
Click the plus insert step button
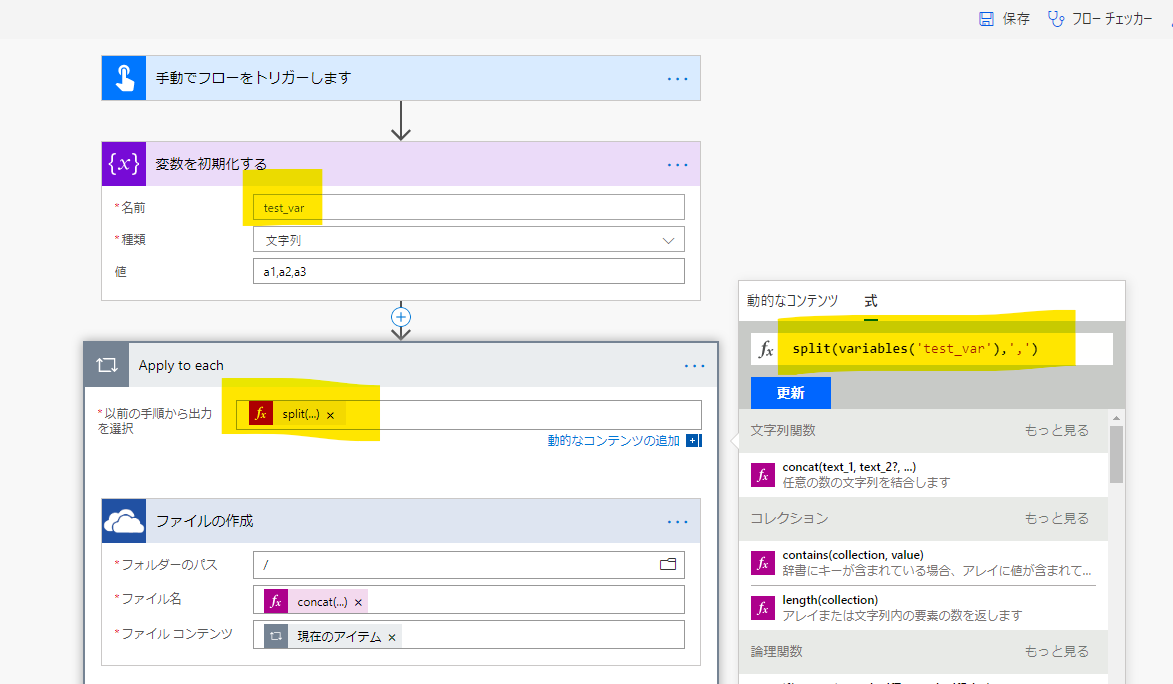(x=401, y=316)
